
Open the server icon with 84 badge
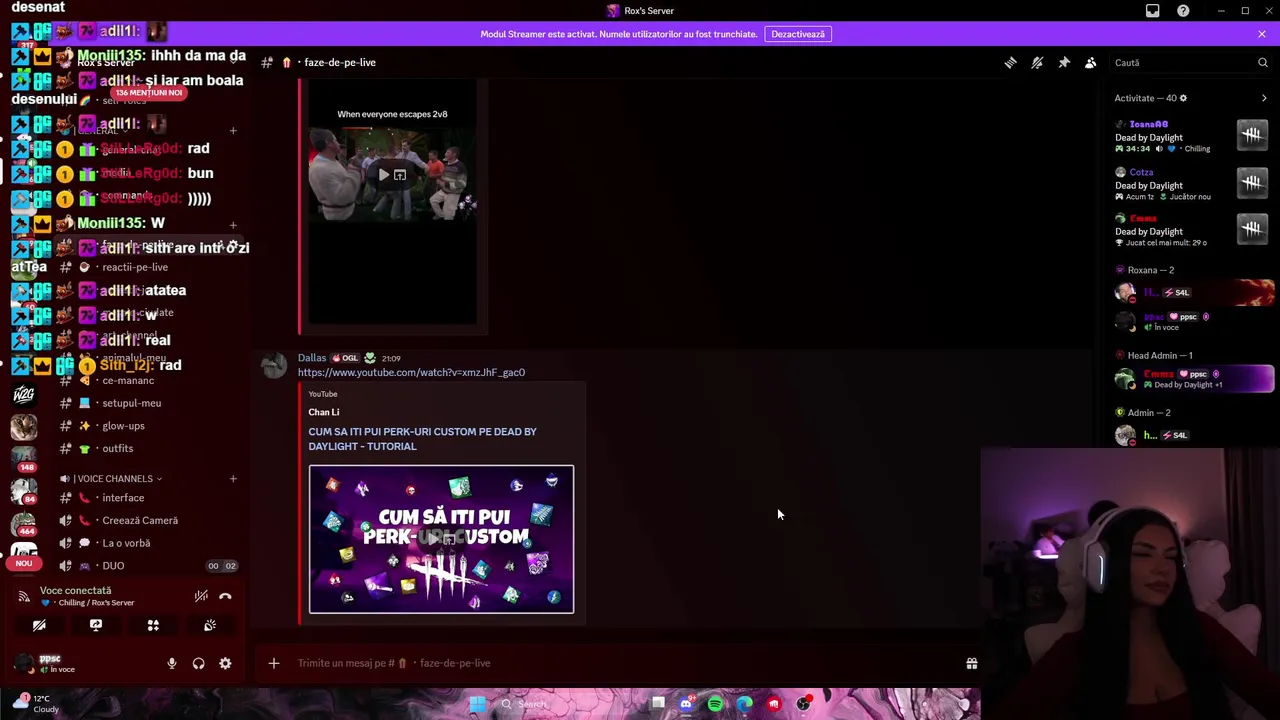tap(24, 491)
